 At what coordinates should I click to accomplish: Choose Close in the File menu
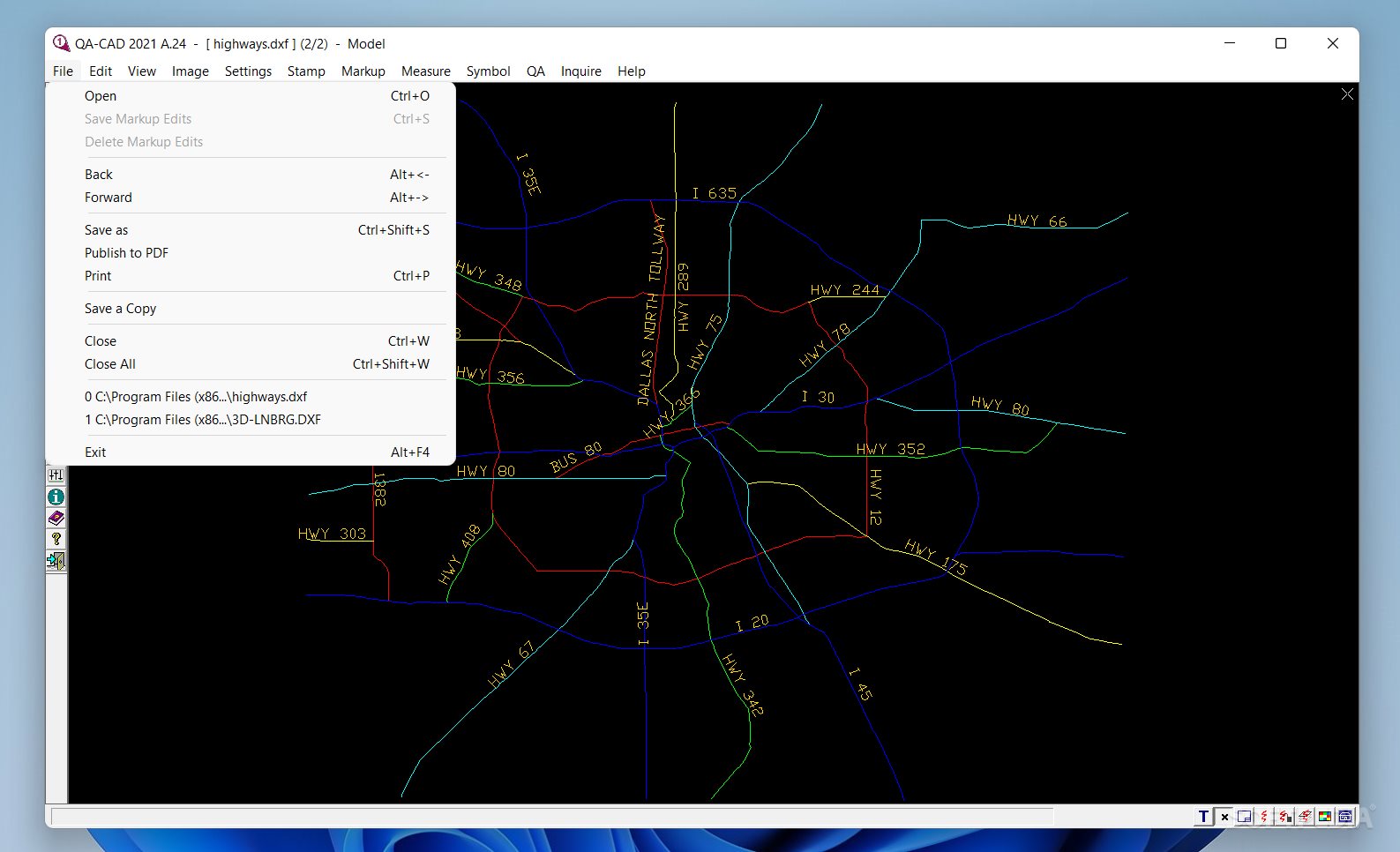tap(251, 341)
